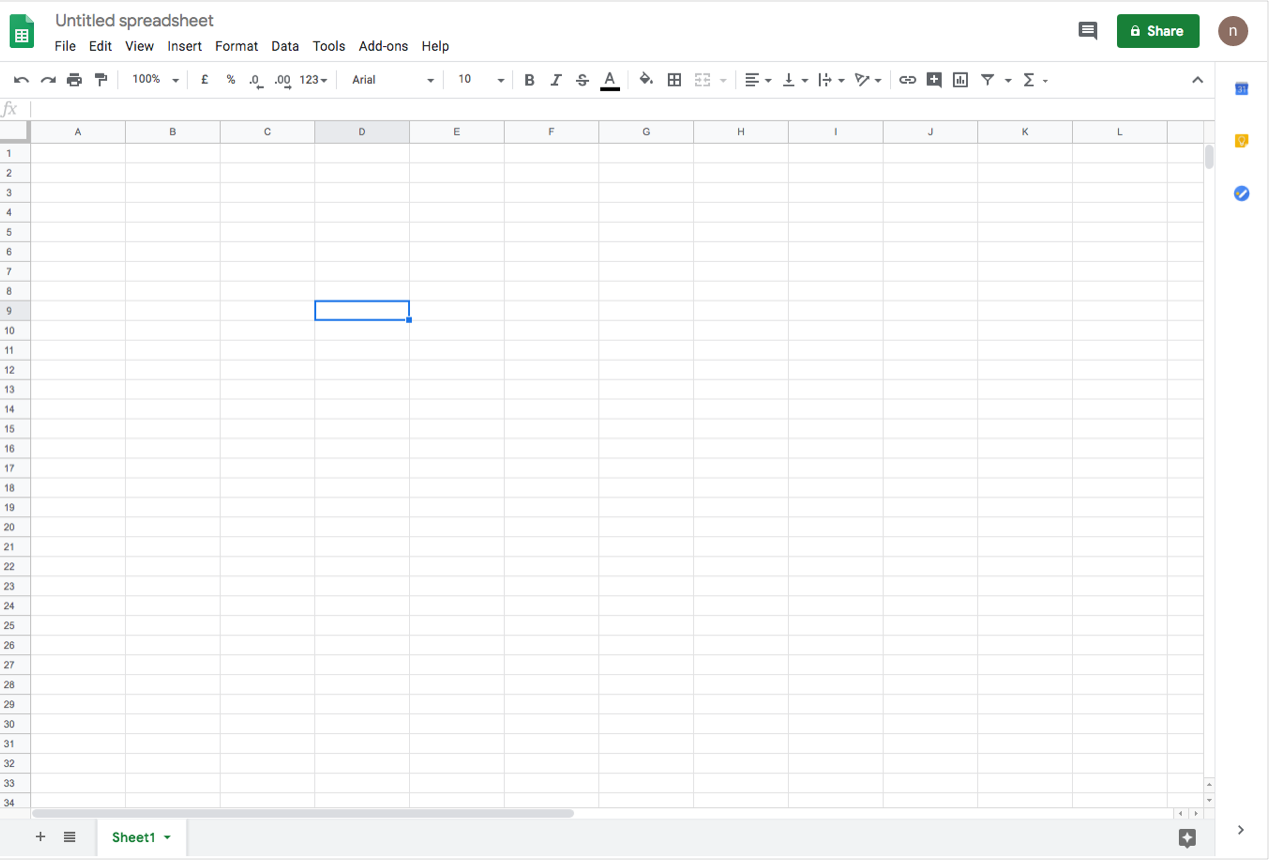Click the insert chart icon
This screenshot has width=1269, height=860.
[x=960, y=80]
